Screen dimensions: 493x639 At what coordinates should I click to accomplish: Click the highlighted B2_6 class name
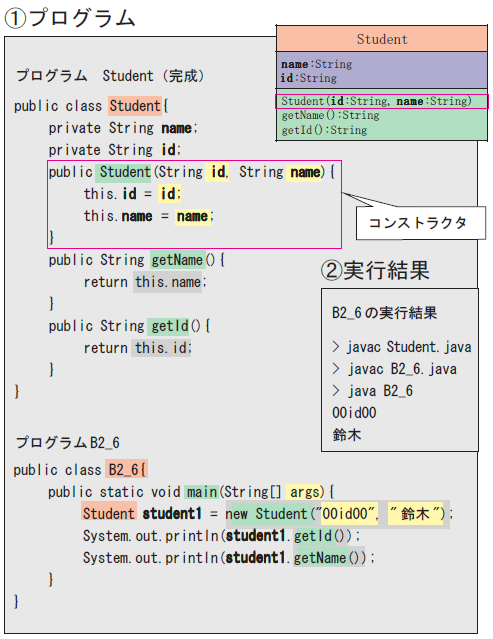pyautogui.click(x=126, y=470)
